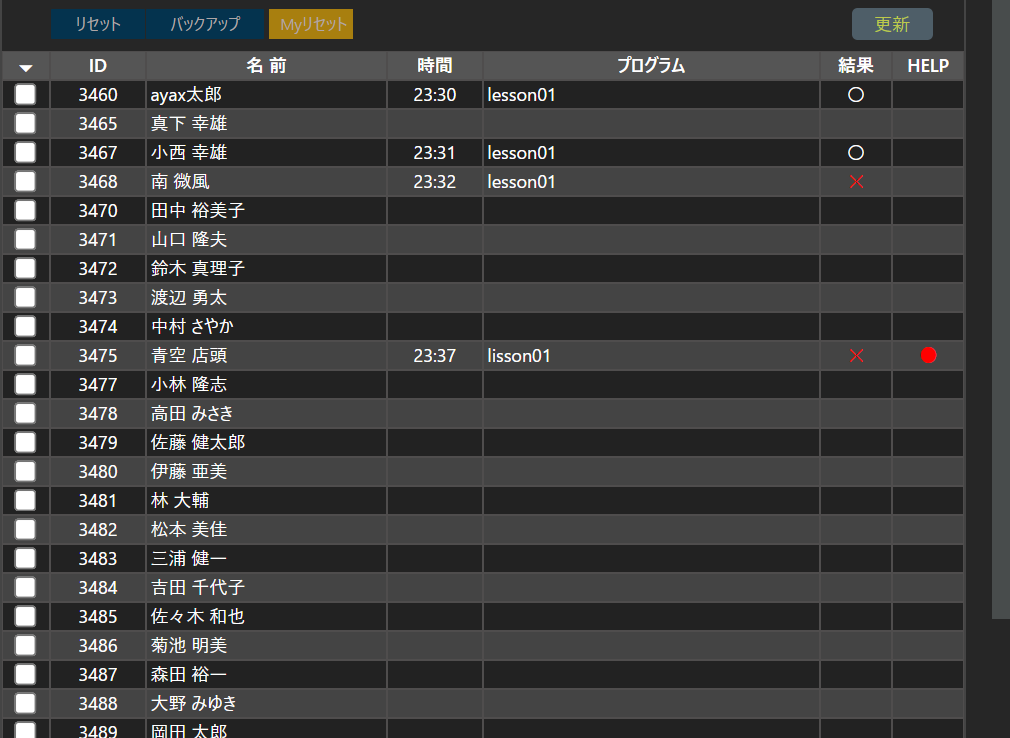Check the checkbox for 青空 店頭

point(24,355)
